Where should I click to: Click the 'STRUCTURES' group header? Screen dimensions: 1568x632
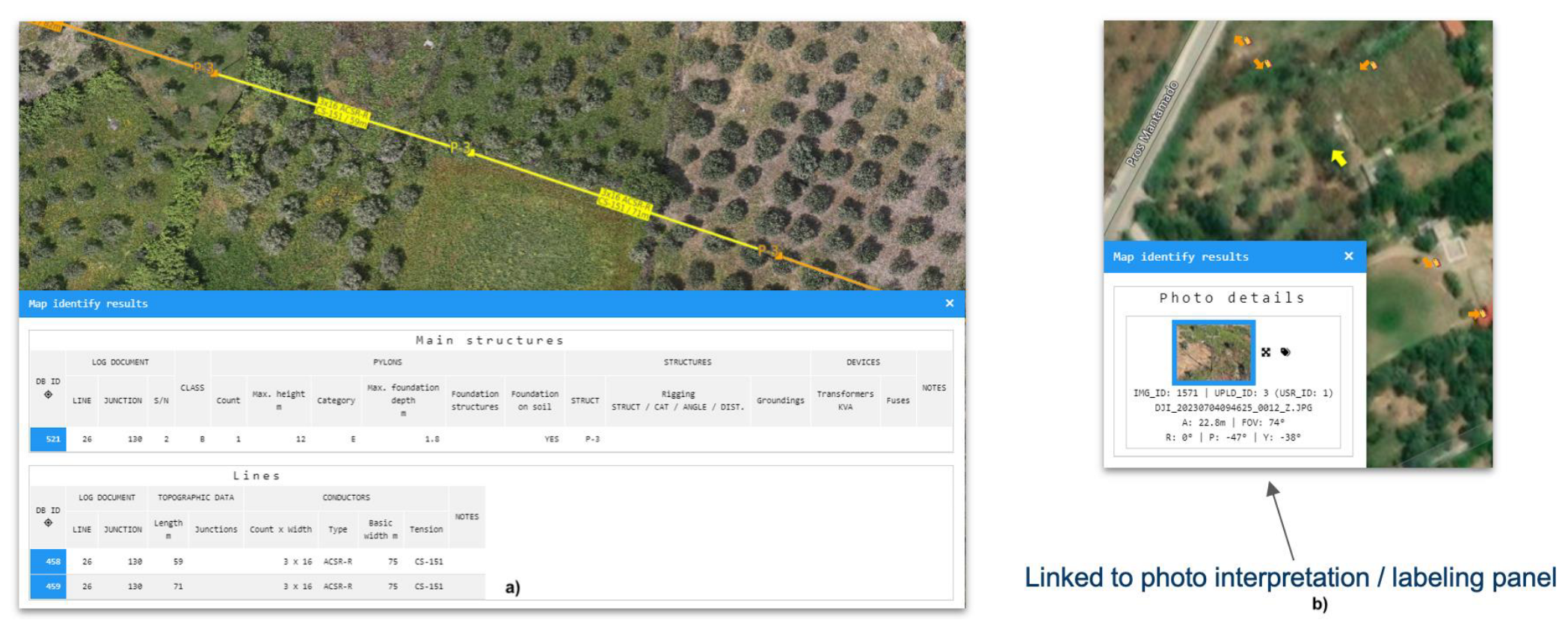point(687,362)
